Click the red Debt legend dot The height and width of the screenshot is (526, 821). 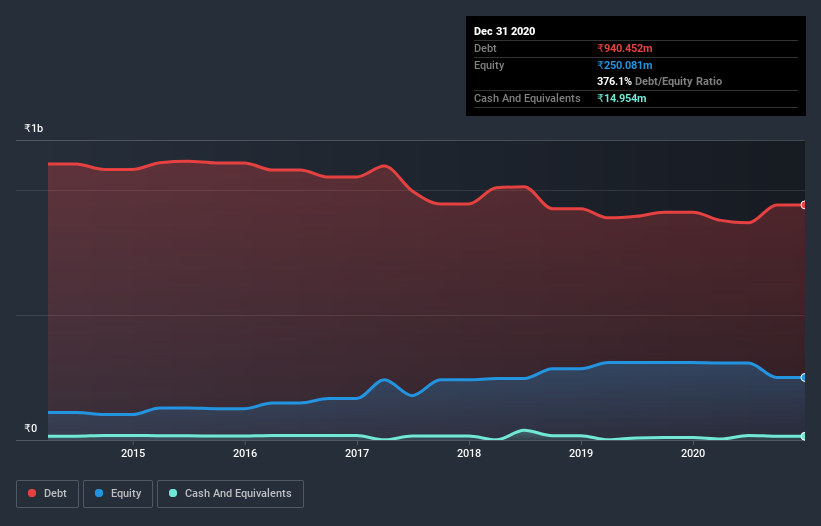pyautogui.click(x=32, y=493)
